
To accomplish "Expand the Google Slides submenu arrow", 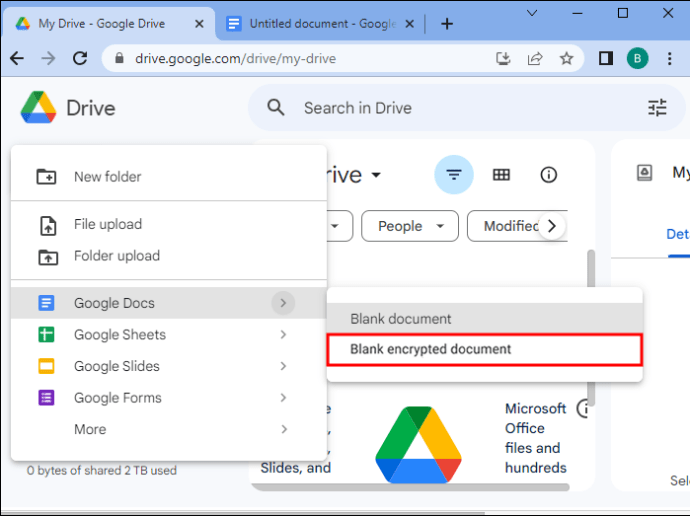I will tap(283, 366).
